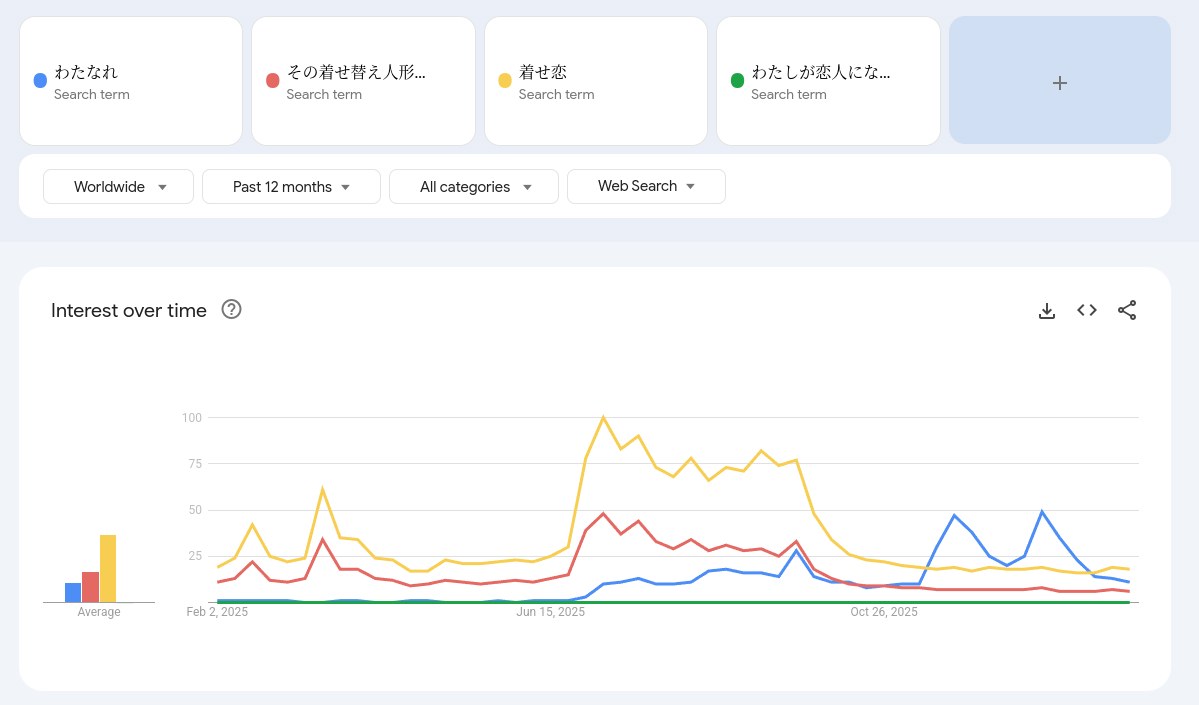Edit the わたなれ search term

pyautogui.click(x=87, y=73)
